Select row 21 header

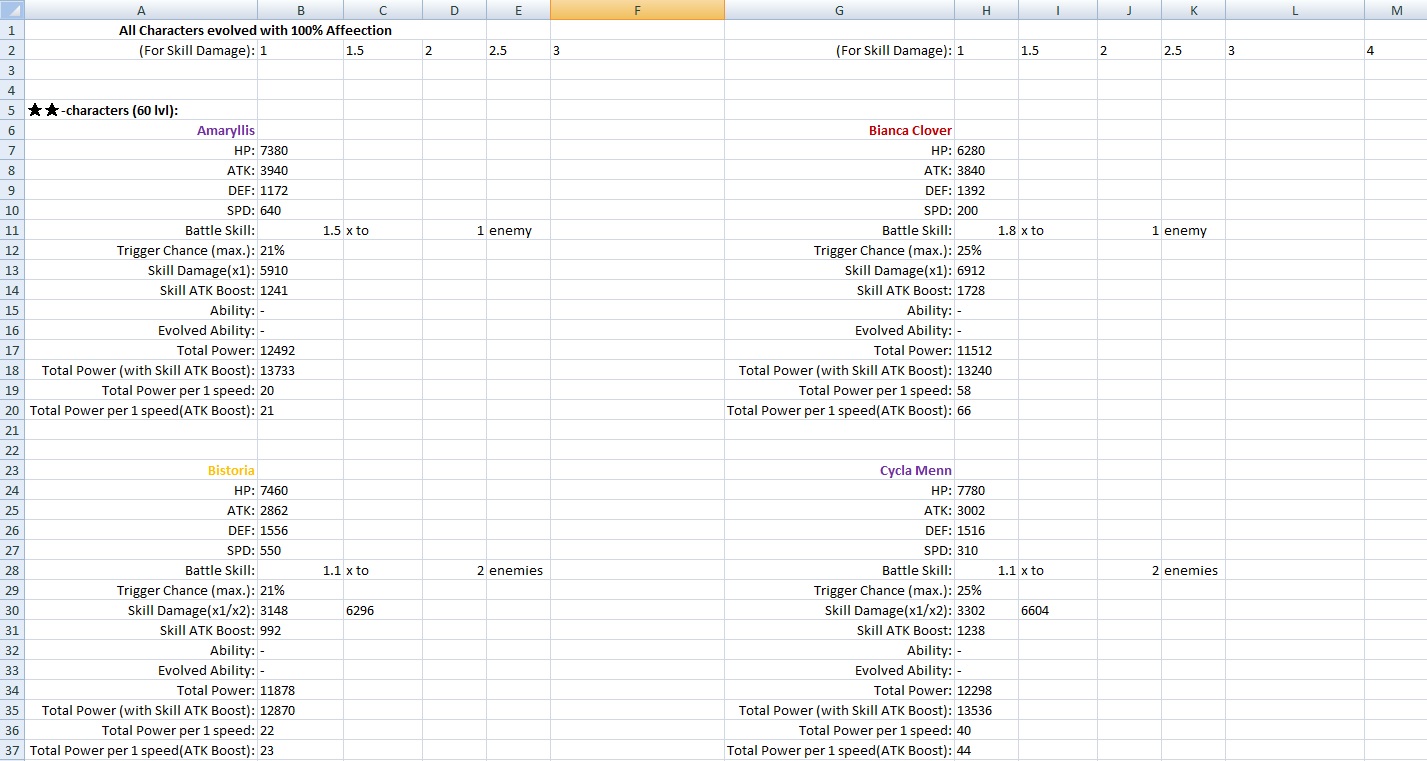pyautogui.click(x=12, y=430)
